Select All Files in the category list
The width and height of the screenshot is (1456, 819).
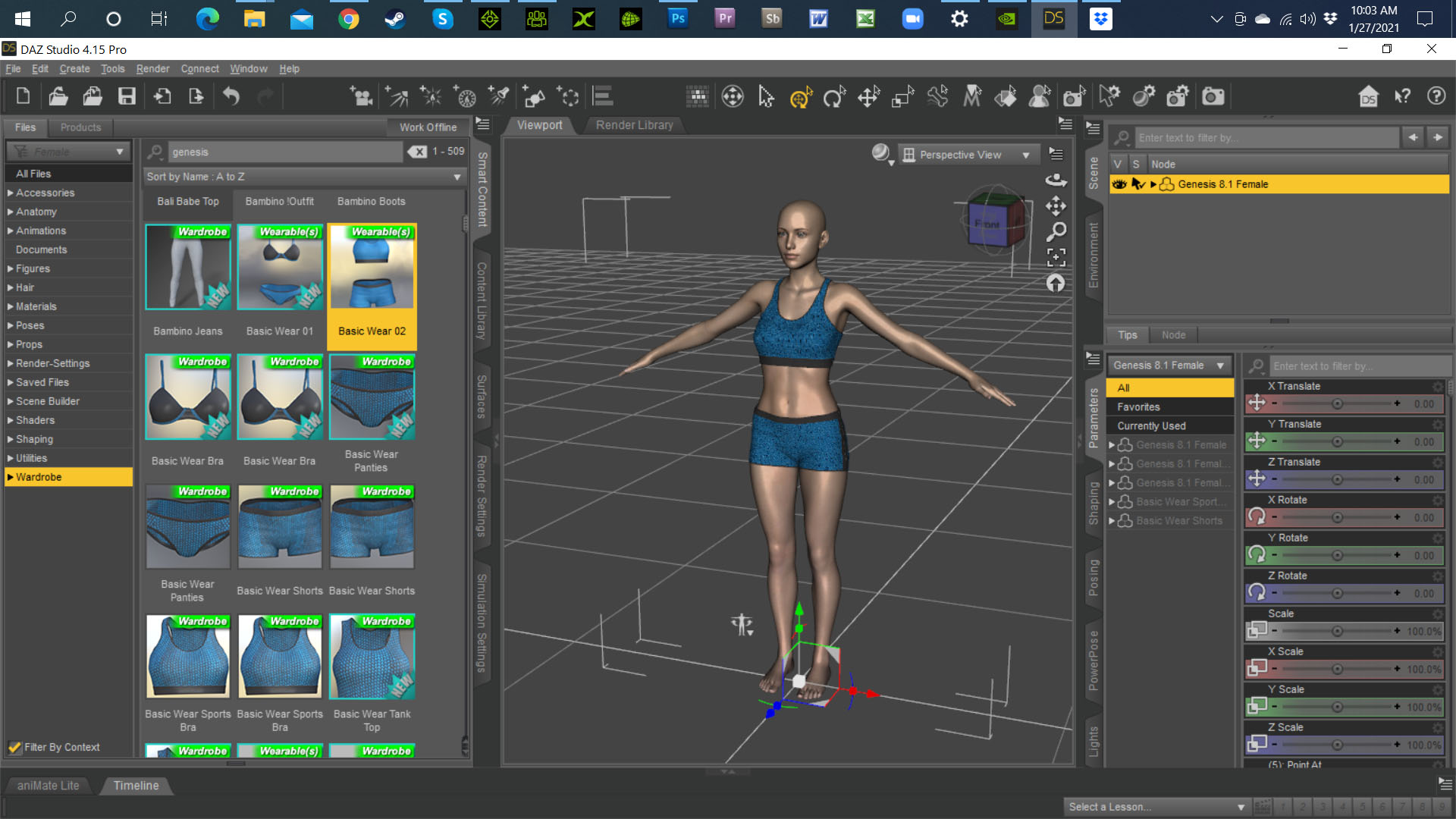tap(68, 174)
